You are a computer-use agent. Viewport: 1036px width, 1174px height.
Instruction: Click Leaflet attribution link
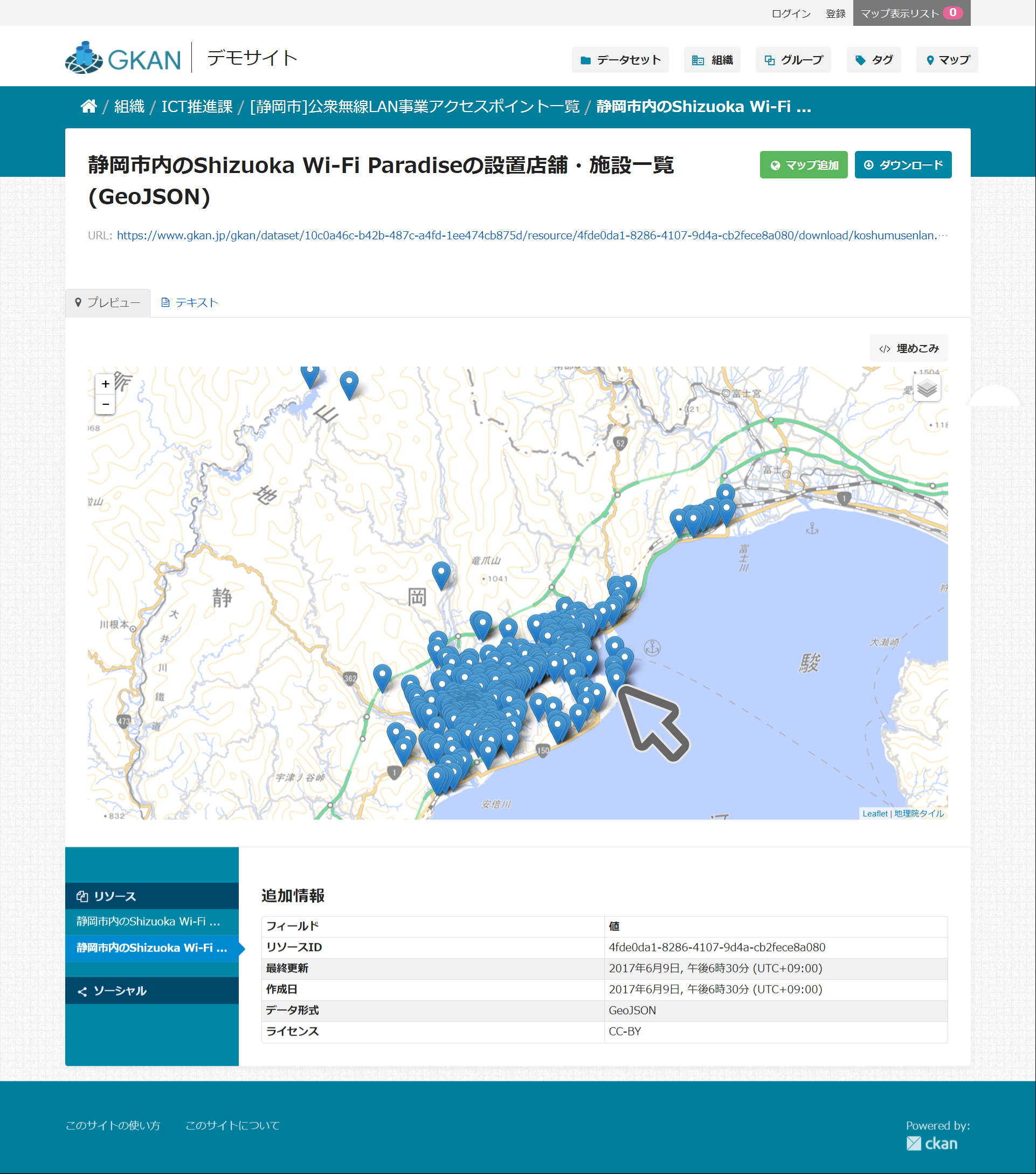pos(875,813)
